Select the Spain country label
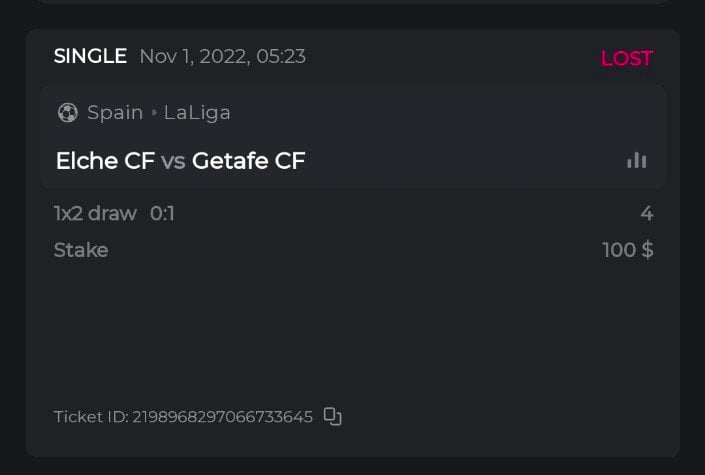705x475 pixels. click(115, 113)
